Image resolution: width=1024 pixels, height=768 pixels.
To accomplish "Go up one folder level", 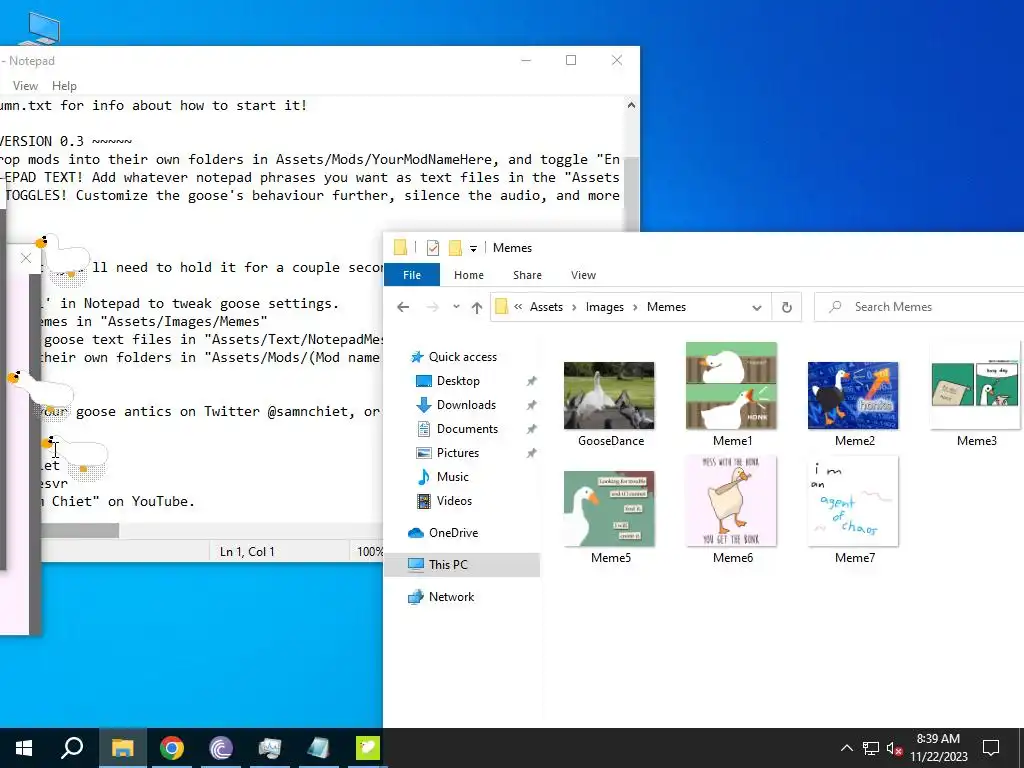I will (477, 307).
